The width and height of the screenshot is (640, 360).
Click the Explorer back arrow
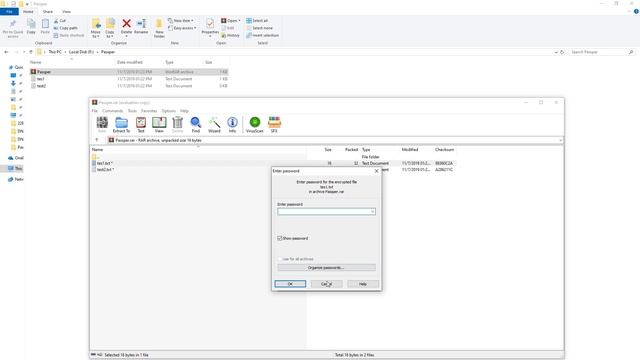(x=6, y=52)
